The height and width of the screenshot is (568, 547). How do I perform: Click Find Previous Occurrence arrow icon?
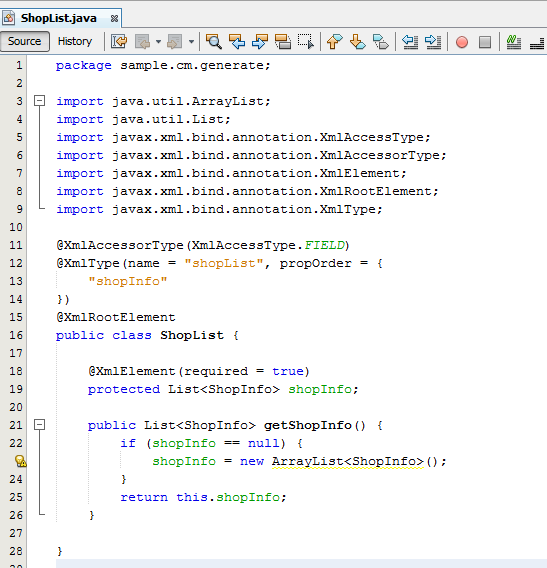coord(237,42)
